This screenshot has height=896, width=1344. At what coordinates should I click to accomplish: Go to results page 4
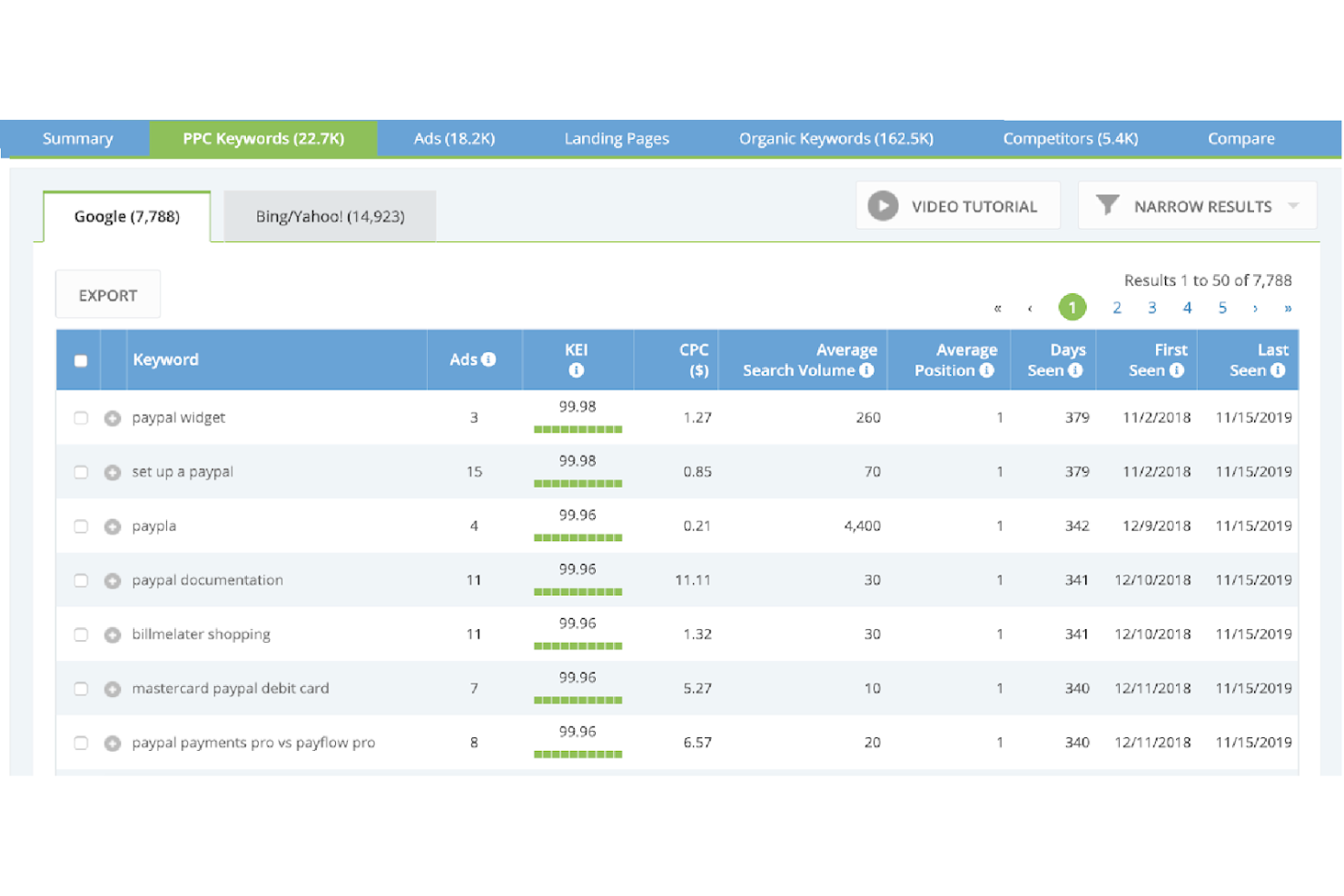click(1187, 308)
